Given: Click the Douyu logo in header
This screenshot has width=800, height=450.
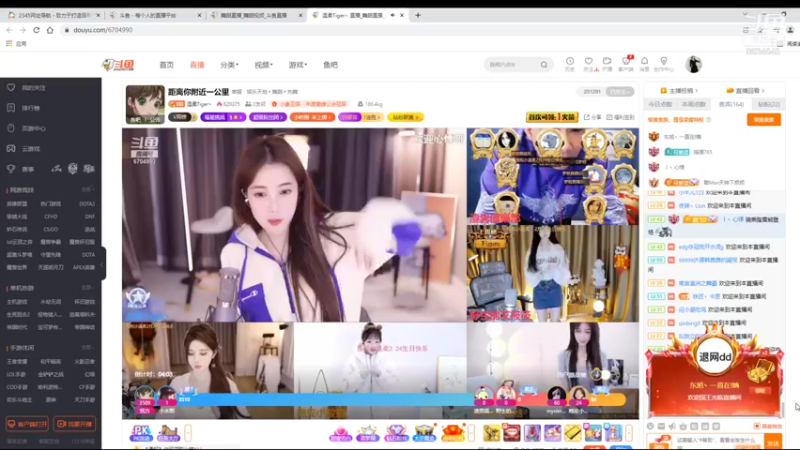Looking at the screenshot, I should [x=118, y=65].
